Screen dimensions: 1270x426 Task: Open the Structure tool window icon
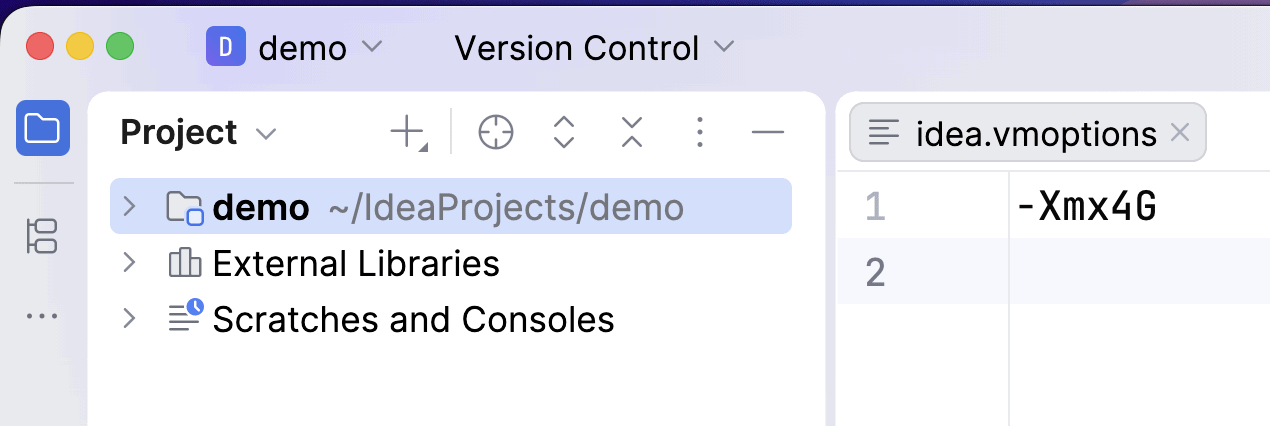43,236
